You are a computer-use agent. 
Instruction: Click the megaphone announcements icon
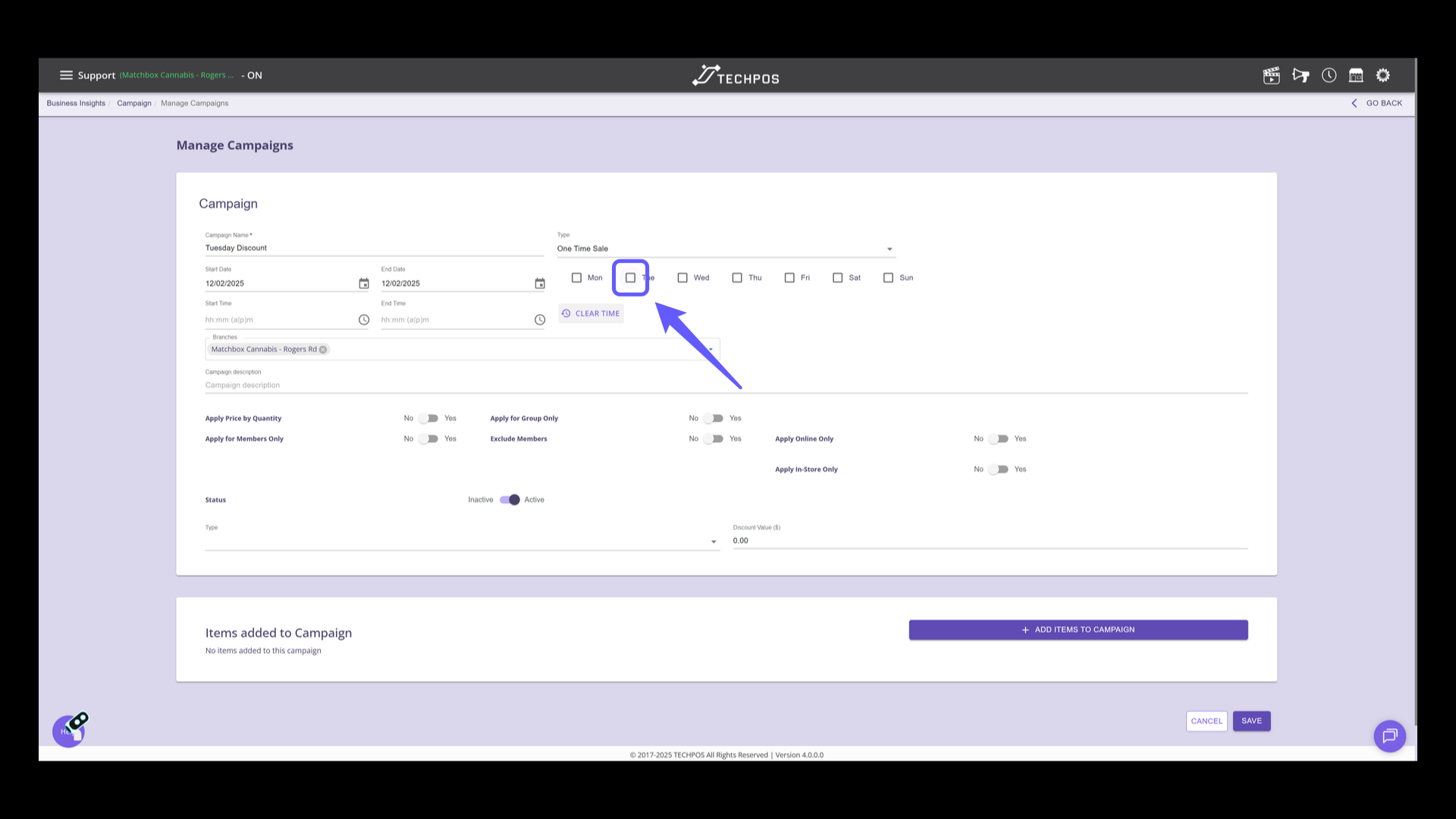tap(1301, 75)
